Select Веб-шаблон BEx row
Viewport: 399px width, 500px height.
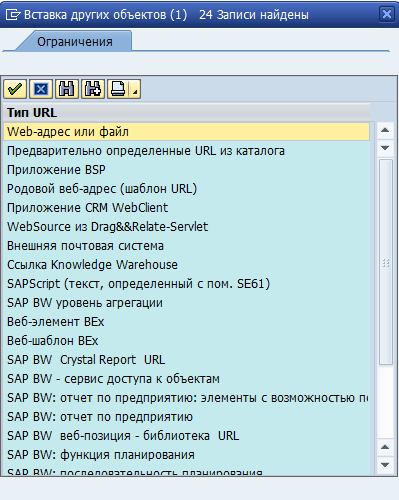(x=187, y=341)
